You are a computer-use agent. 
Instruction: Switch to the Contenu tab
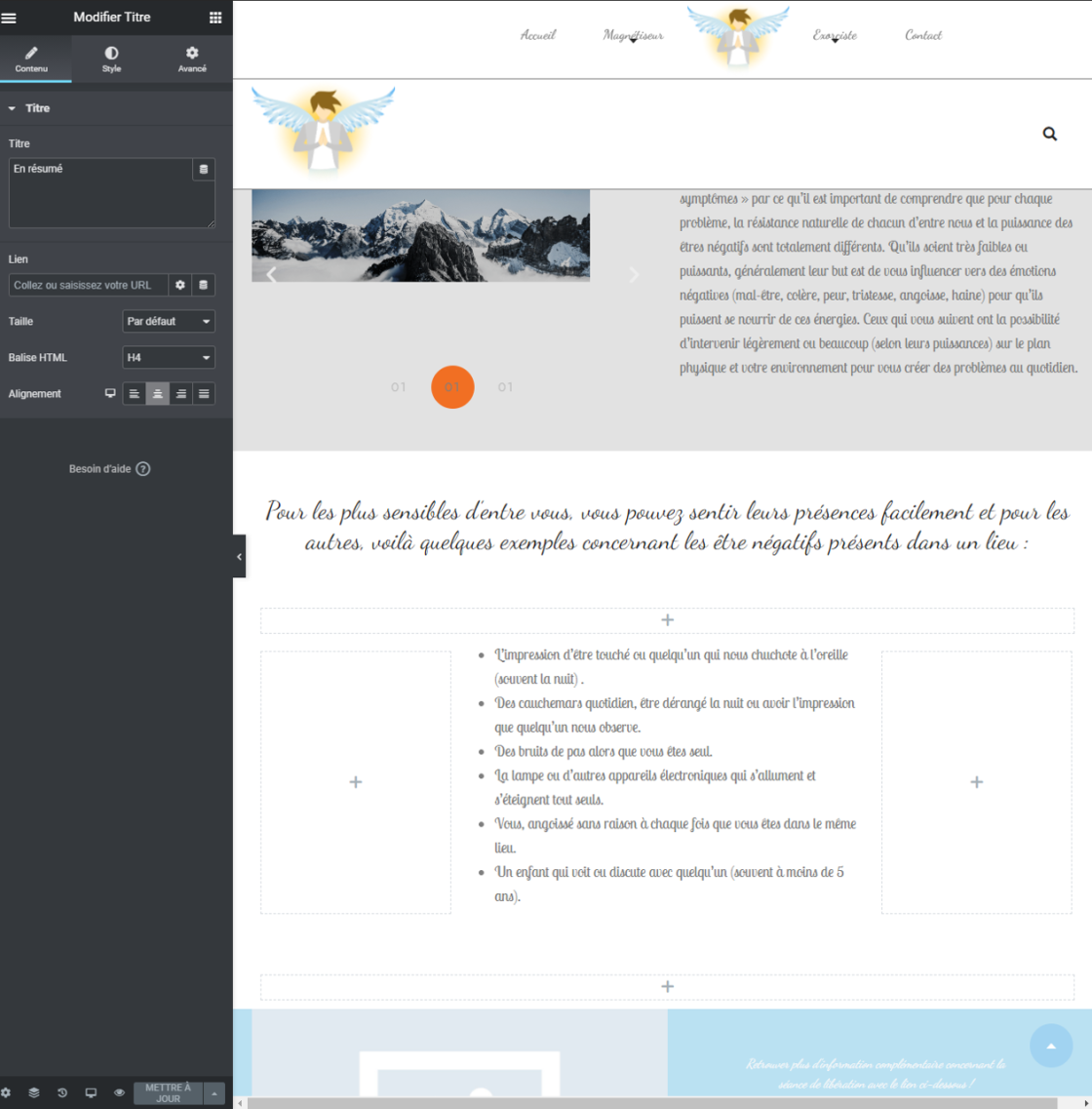pos(32,59)
